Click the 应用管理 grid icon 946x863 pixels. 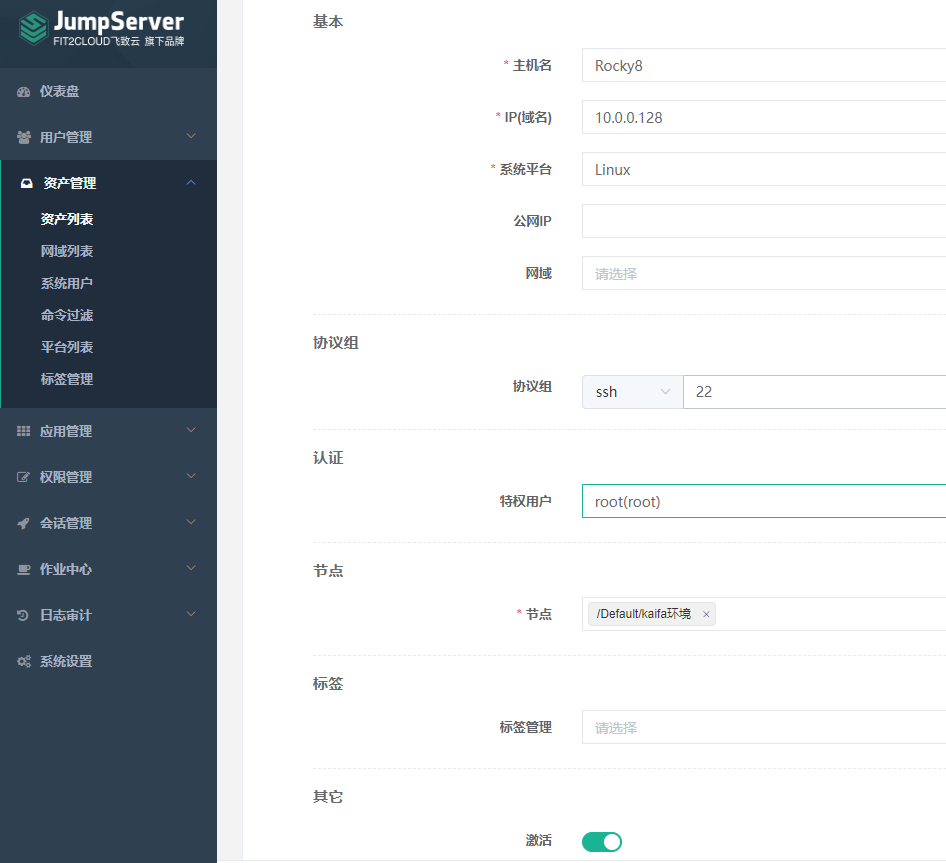(24, 431)
